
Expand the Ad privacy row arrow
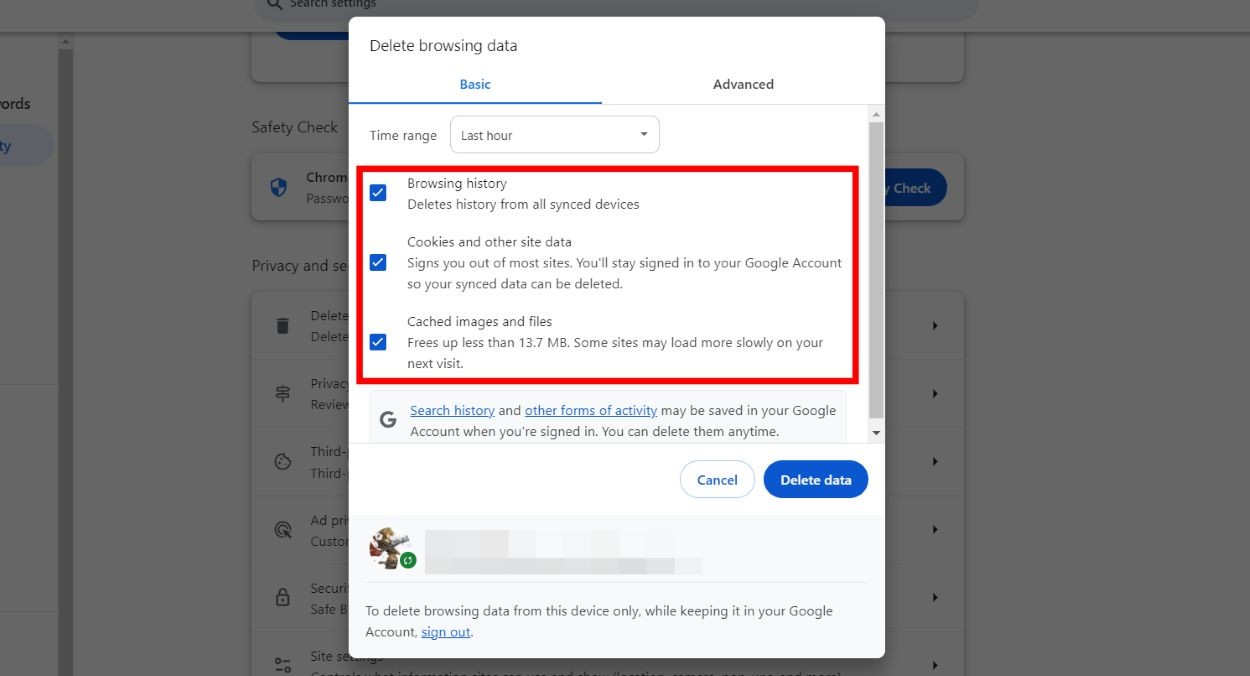pos(936,530)
